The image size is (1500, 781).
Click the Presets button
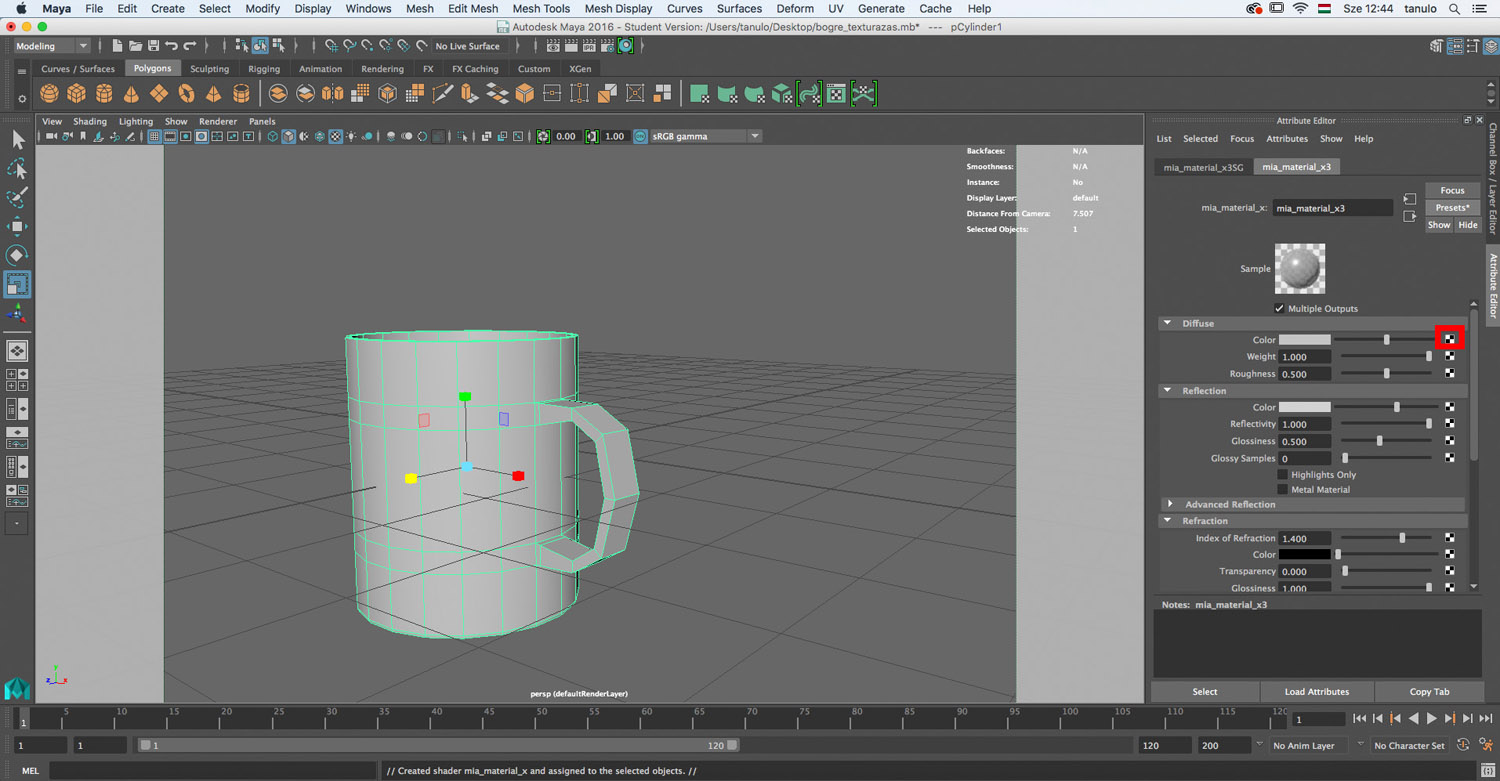click(1452, 207)
